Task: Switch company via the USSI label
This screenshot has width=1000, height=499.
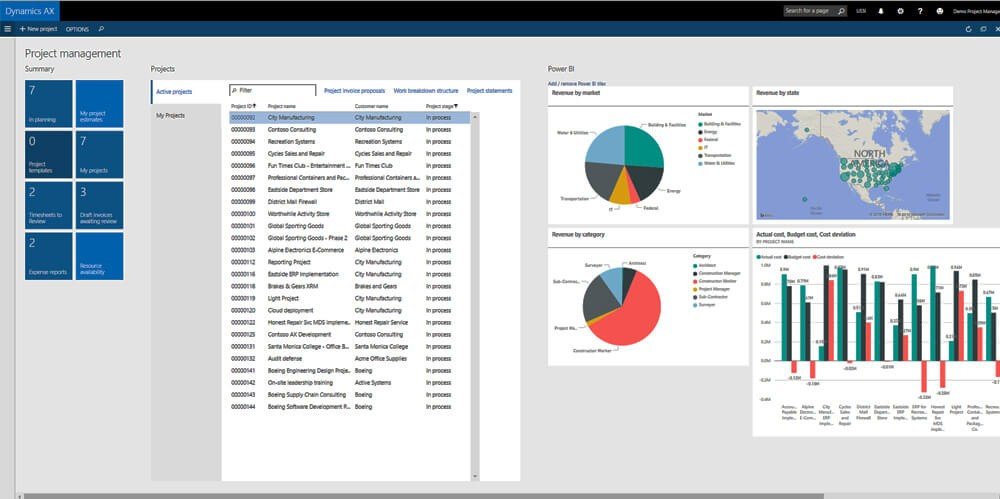Action: 861,11
